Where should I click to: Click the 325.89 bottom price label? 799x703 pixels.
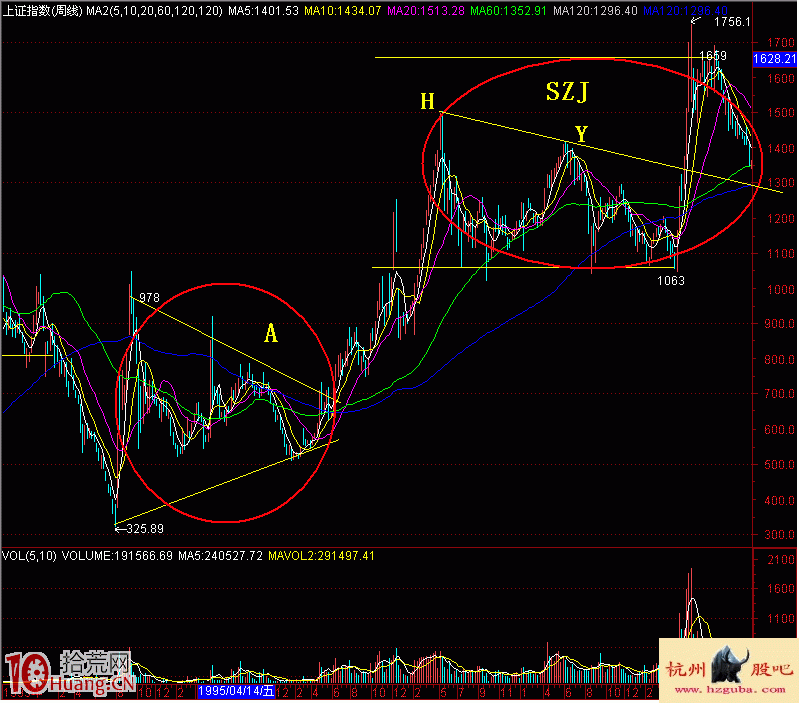pos(145,529)
